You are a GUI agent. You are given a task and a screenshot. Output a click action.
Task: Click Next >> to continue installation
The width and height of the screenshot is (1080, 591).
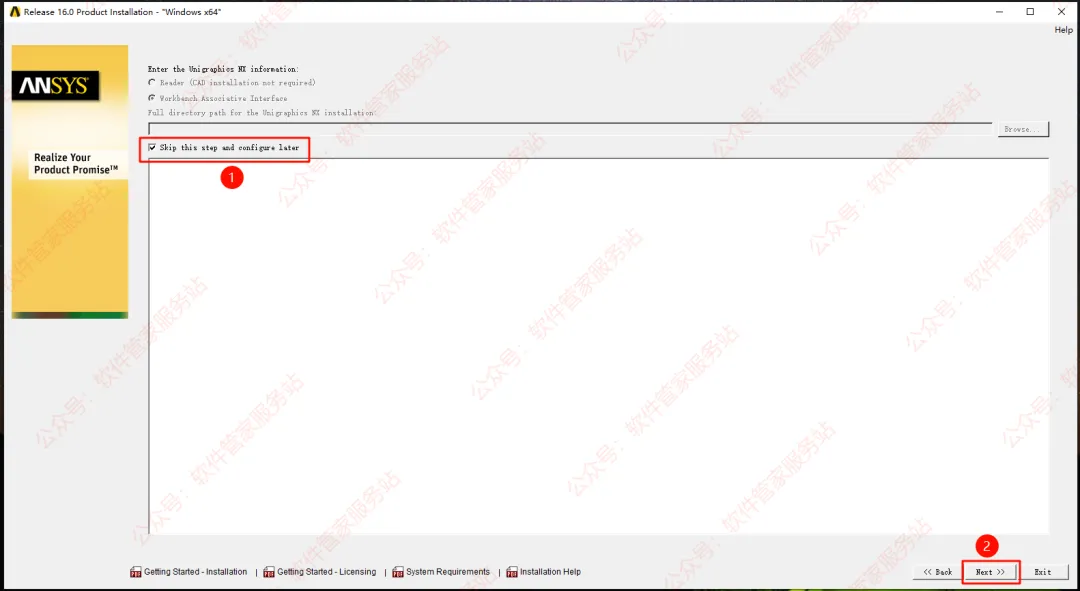coord(990,572)
